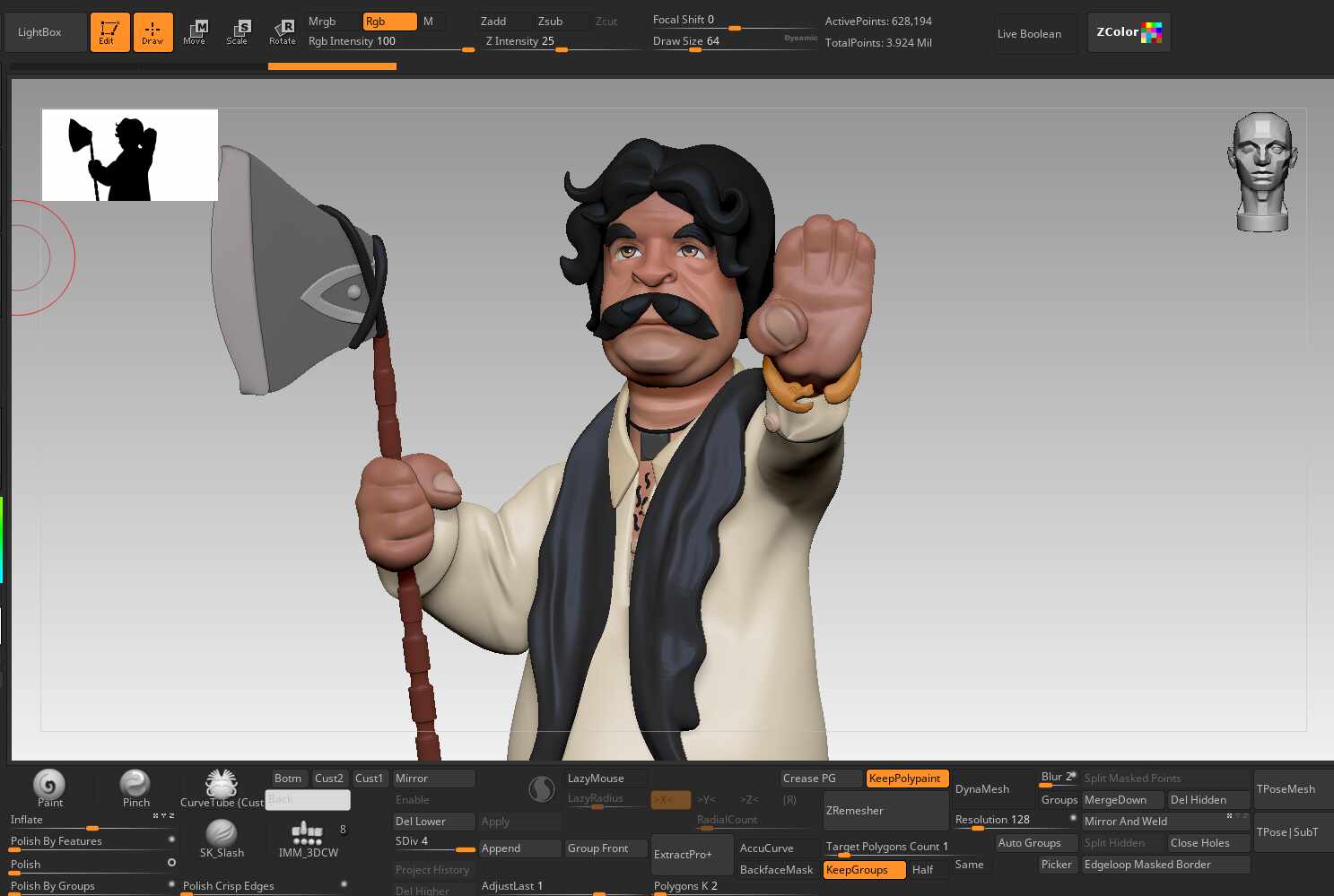Click the ZRemesher button
1334x896 pixels.
coord(885,811)
